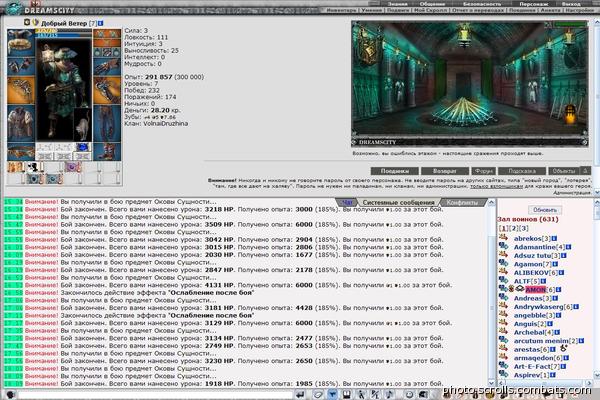The image size is (600, 400).
Task: Click the music note sound icon
Action: (390, 394)
